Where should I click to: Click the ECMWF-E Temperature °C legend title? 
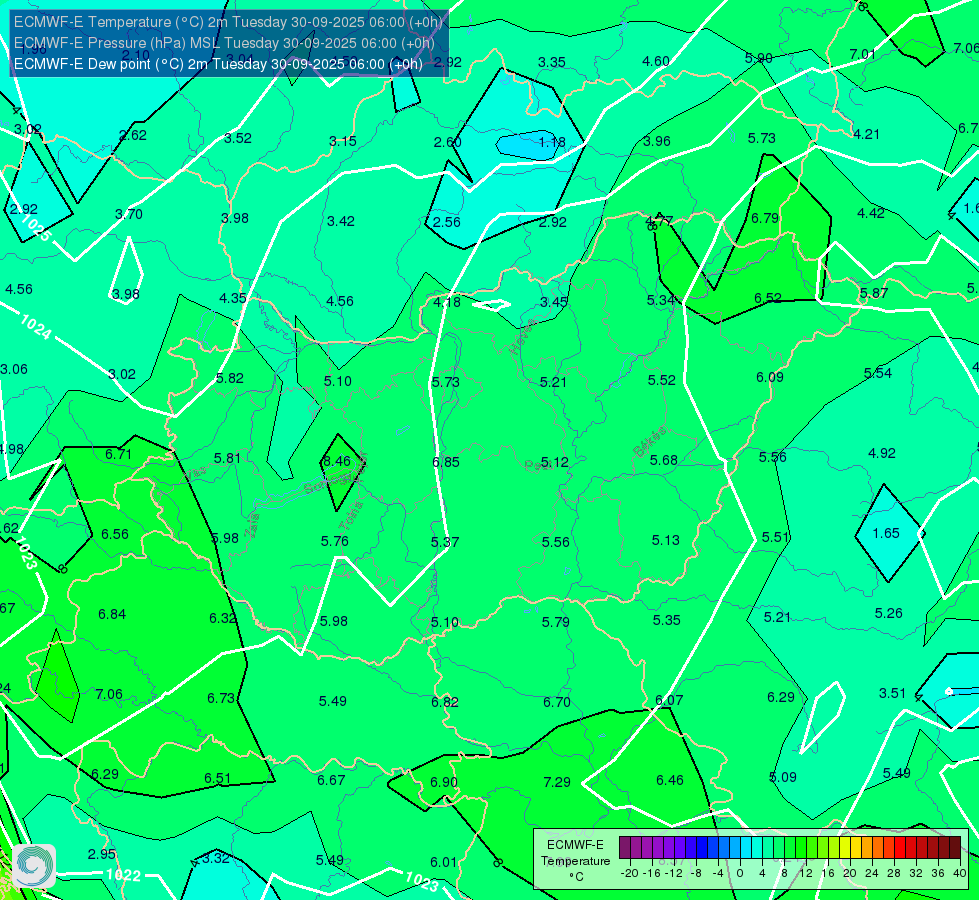(x=575, y=861)
